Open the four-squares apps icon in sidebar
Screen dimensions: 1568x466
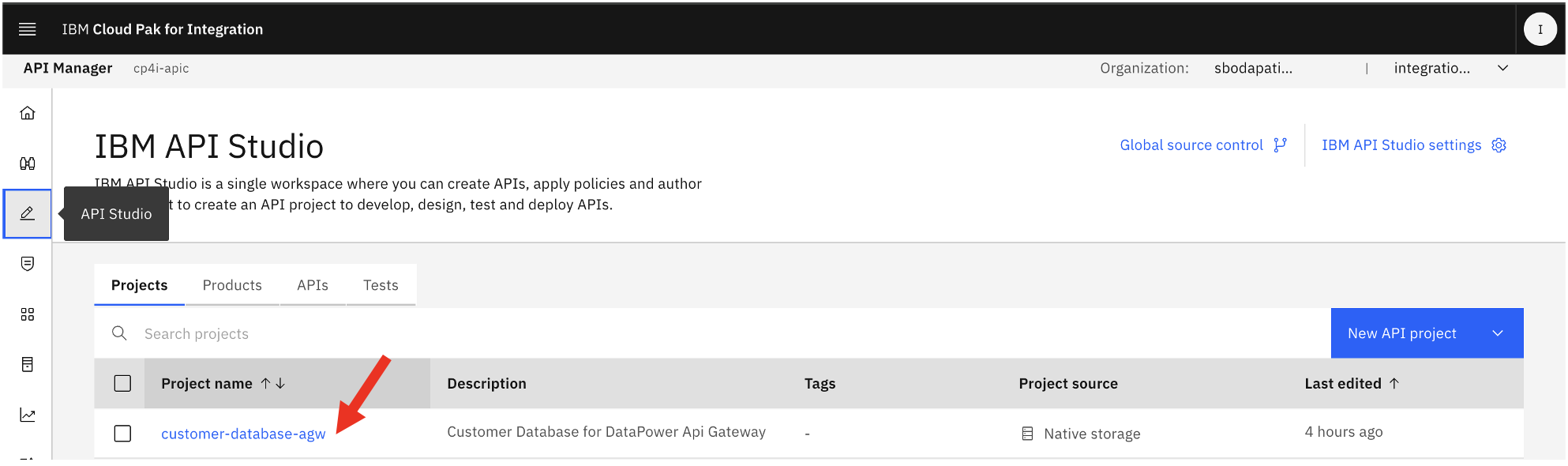(x=28, y=314)
